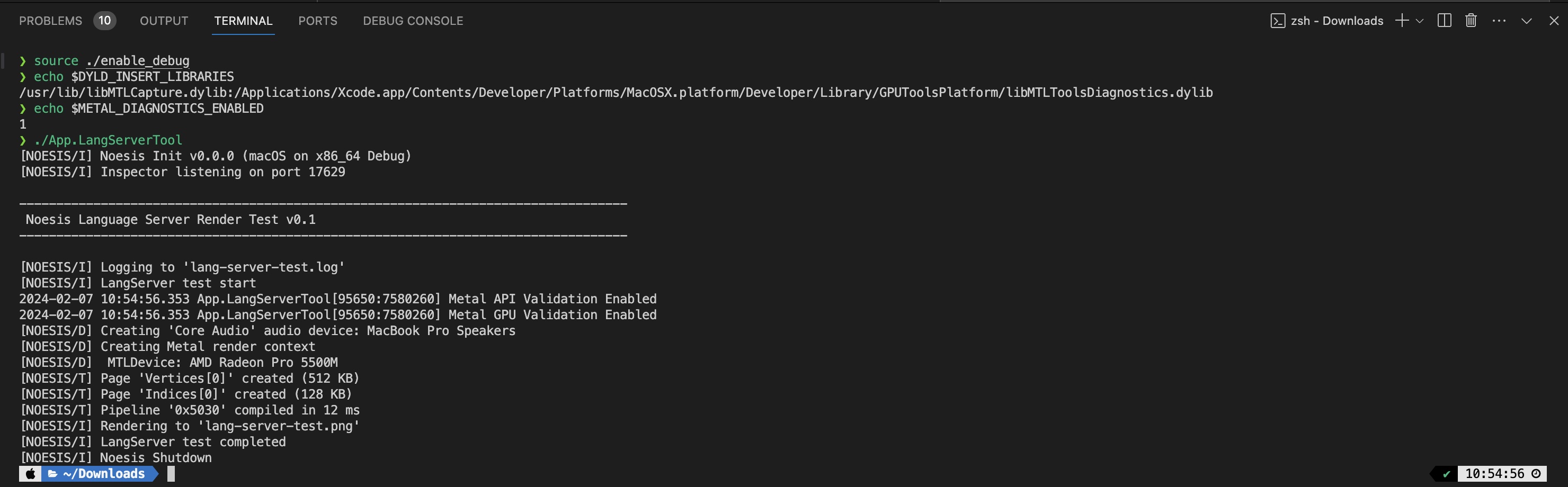1568x487 pixels.
Task: Split the terminal panel
Action: [1445, 21]
